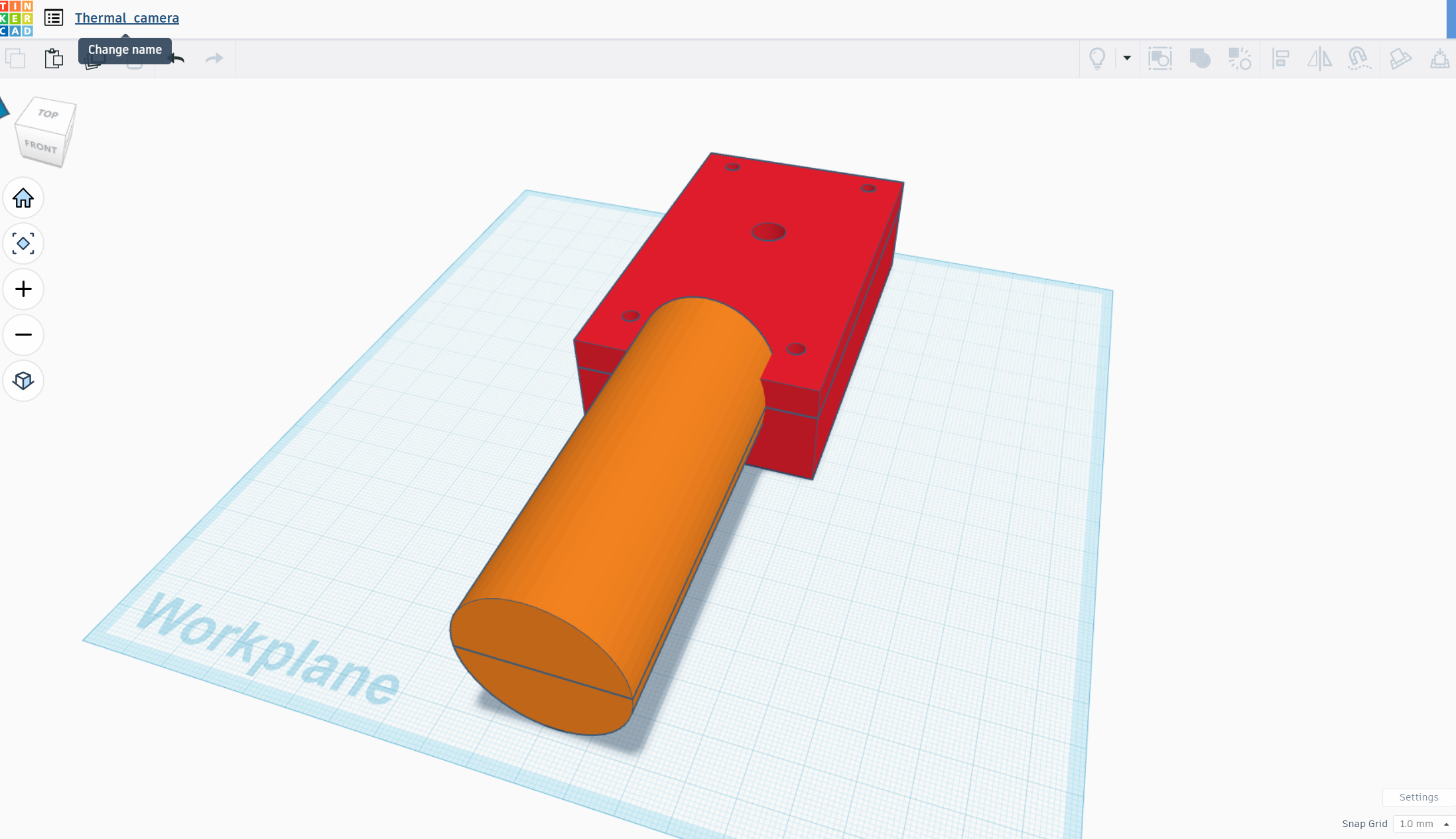The height and width of the screenshot is (839, 1456).
Task: Click the Paste clipboard icon
Action: pos(54,58)
